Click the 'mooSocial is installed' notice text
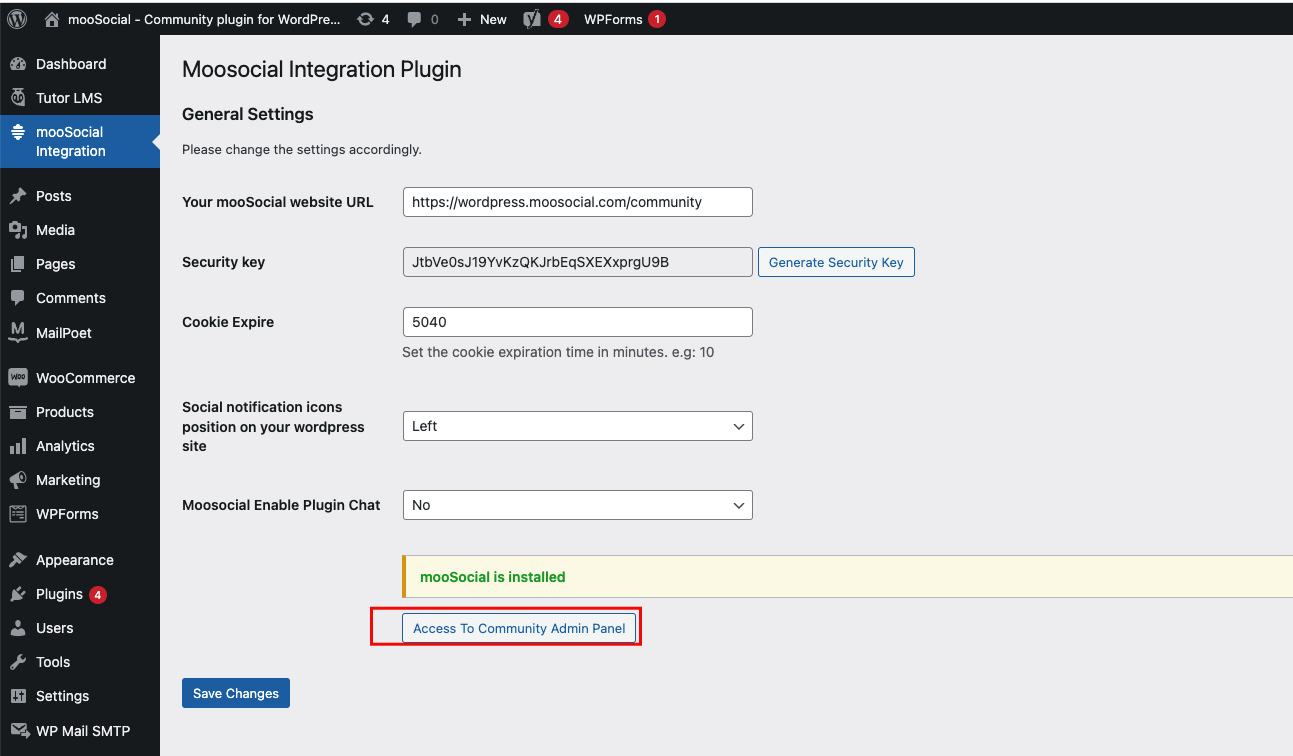1293x756 pixels. coord(493,577)
